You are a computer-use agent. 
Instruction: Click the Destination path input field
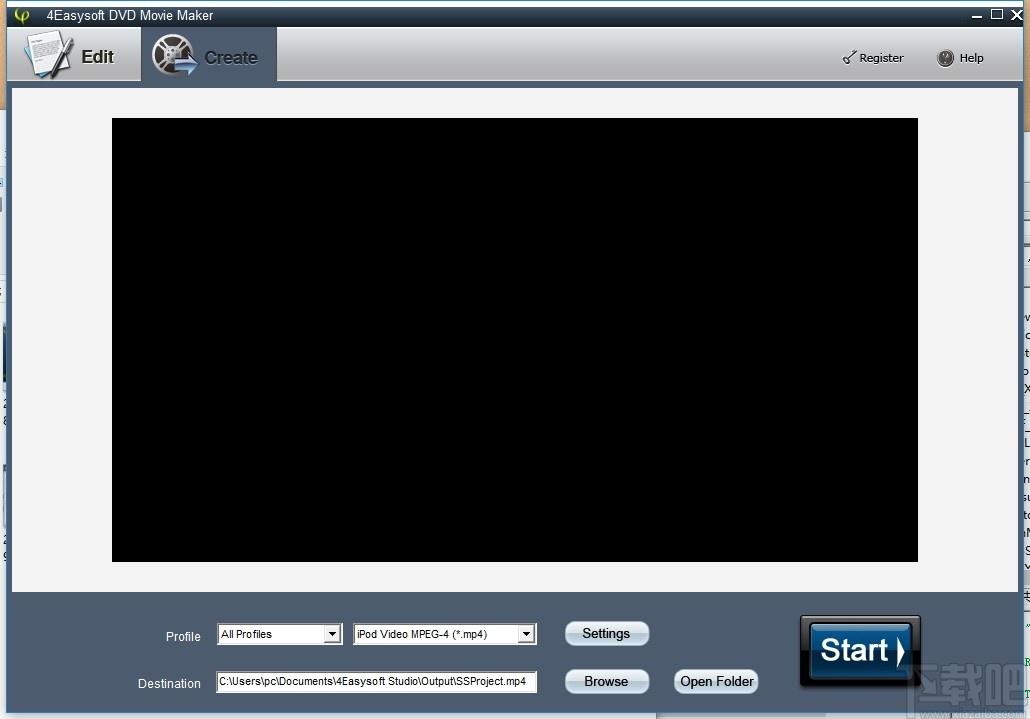tap(376, 682)
